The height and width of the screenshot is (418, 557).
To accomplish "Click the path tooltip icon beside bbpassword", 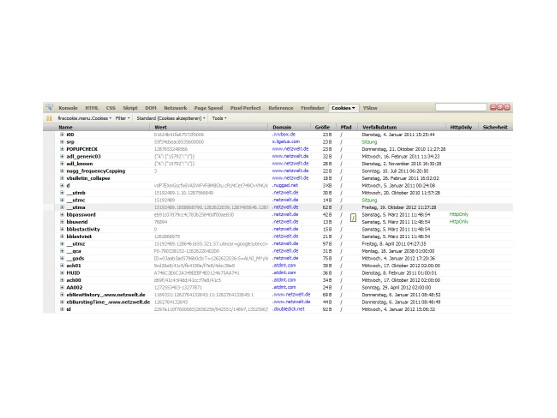I will tap(353, 218).
